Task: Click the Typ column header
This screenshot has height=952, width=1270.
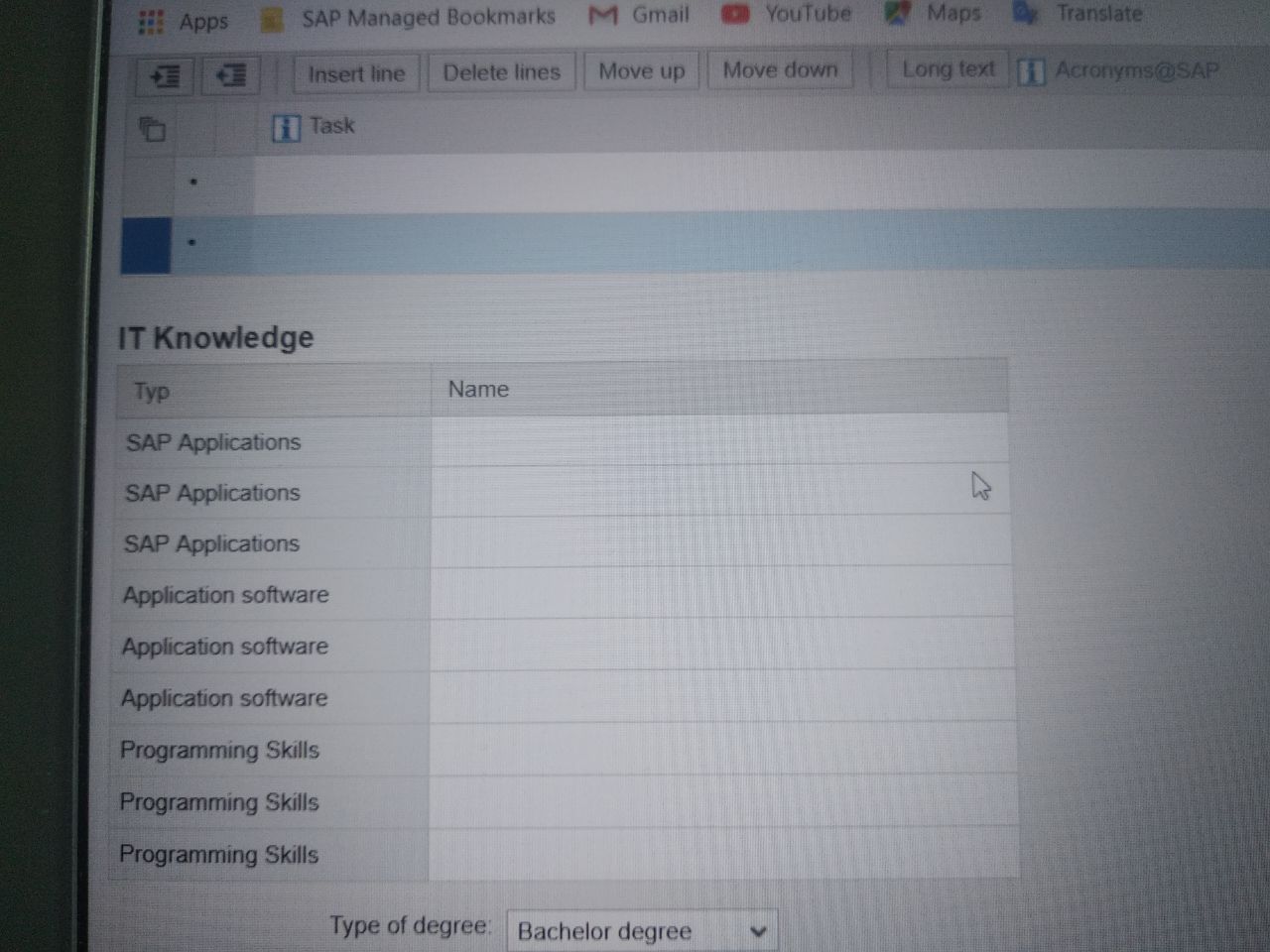Action: [x=274, y=391]
